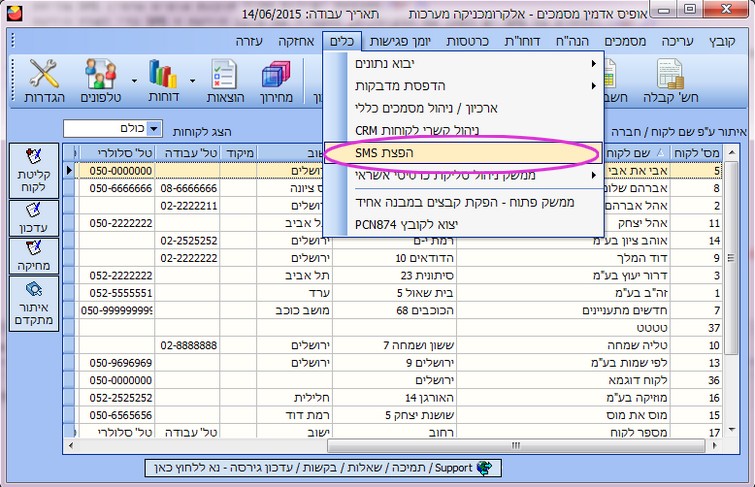This screenshot has width=755, height=487.
Task: Select יצוא לקובץ PCN874 entry
Action: pos(463,224)
